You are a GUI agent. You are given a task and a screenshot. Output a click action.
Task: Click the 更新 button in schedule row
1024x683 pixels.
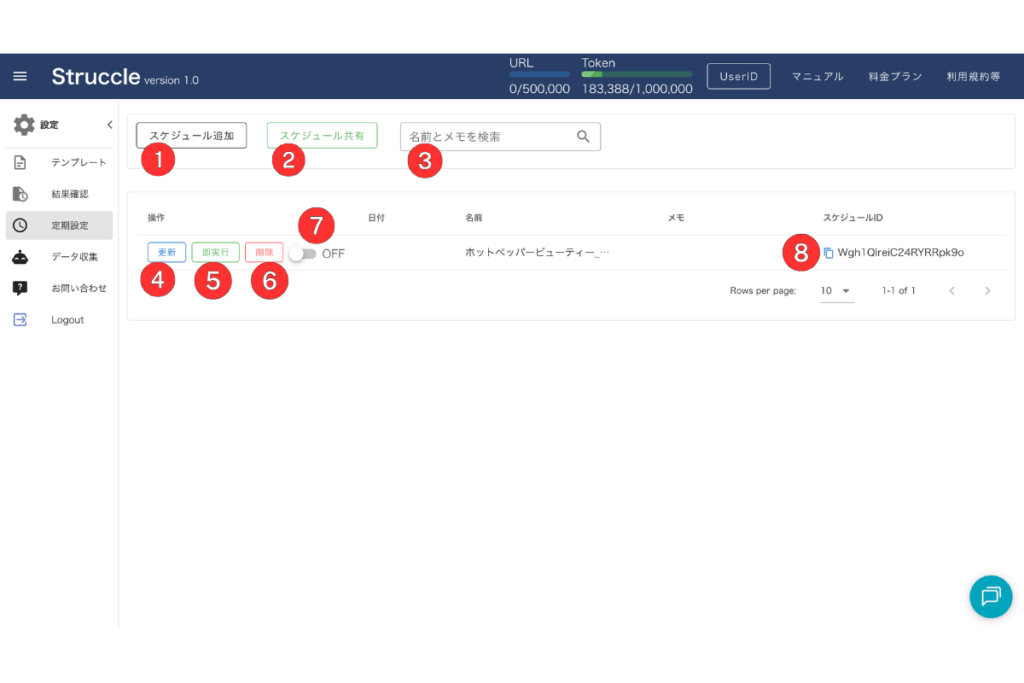[166, 253]
